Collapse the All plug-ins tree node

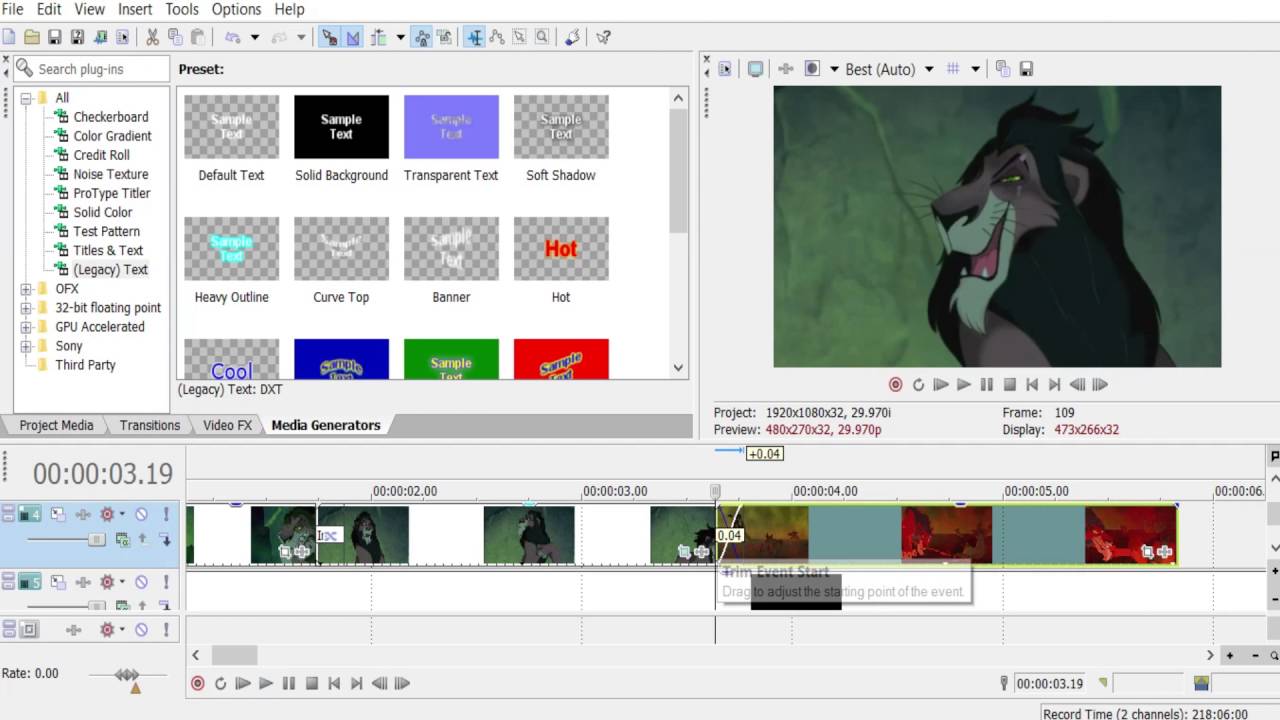click(x=26, y=98)
